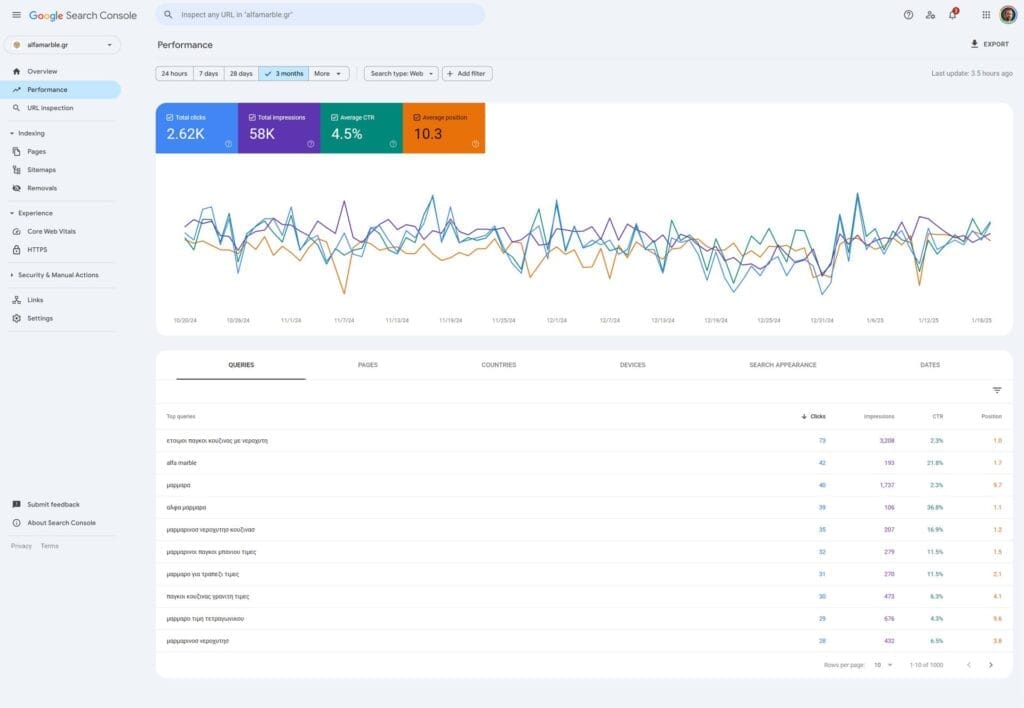
Task: Open the Rows per page dropdown
Action: [x=883, y=665]
